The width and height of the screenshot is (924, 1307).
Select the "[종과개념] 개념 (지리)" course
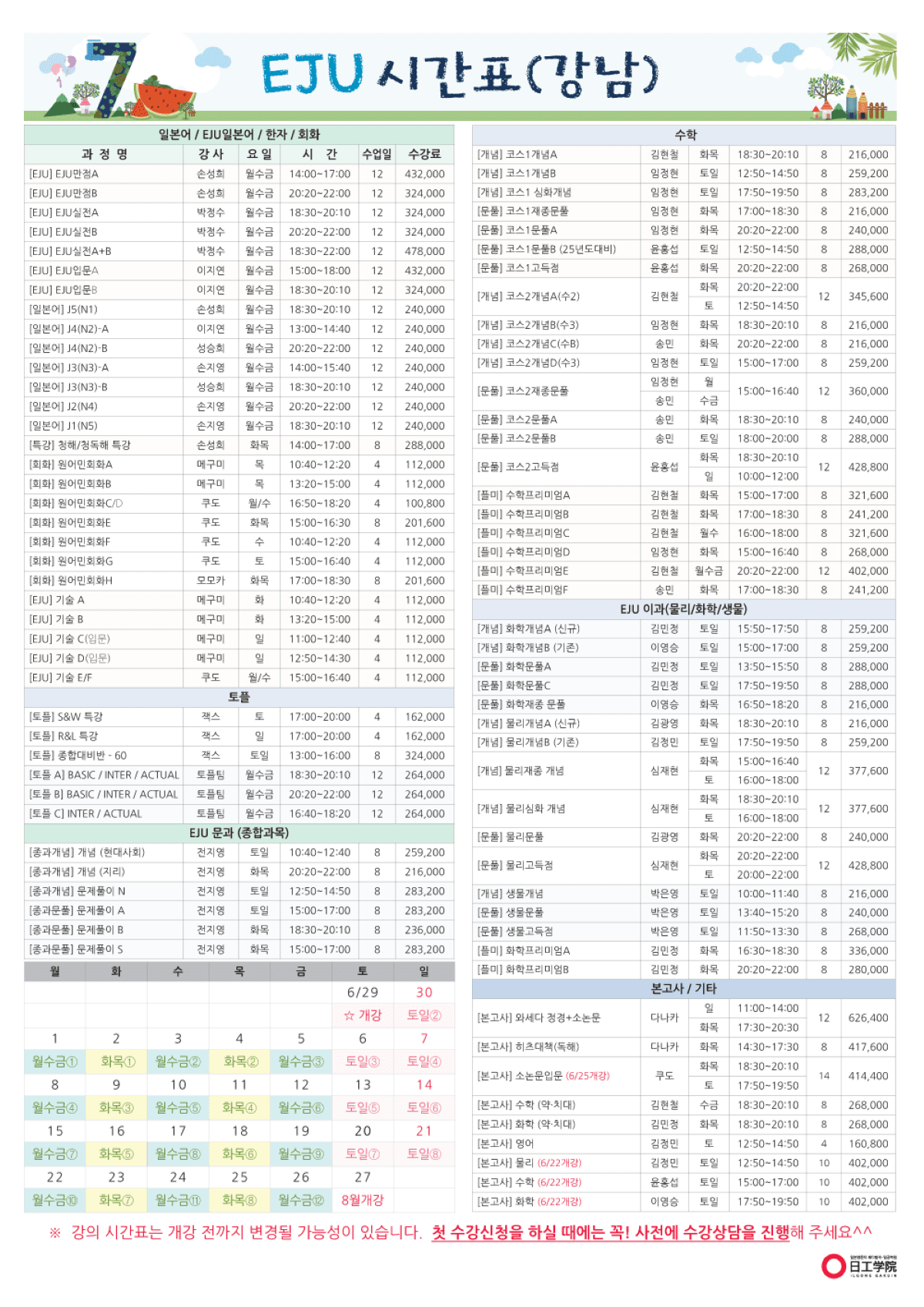coord(76,872)
